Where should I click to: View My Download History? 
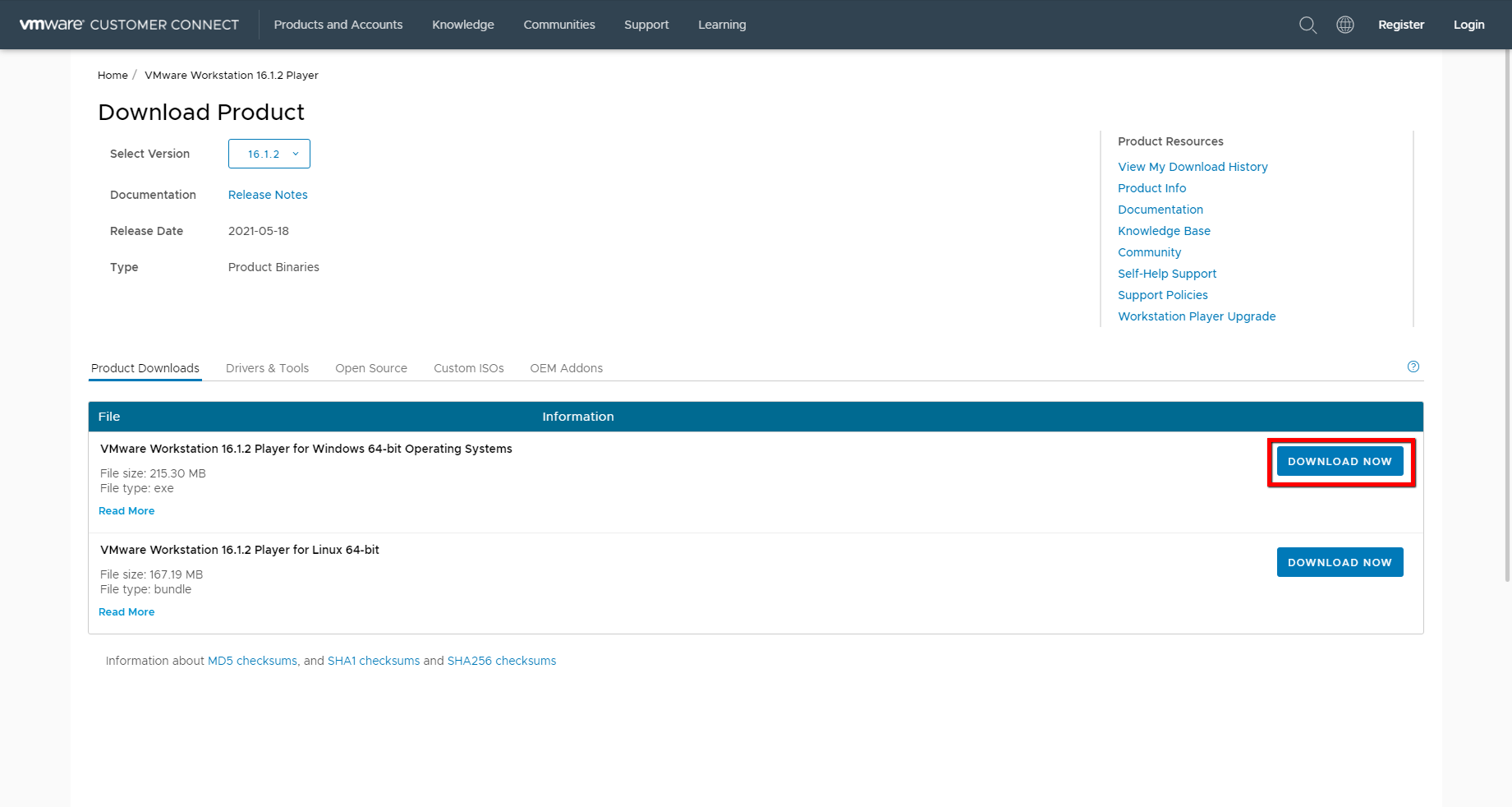tap(1193, 167)
